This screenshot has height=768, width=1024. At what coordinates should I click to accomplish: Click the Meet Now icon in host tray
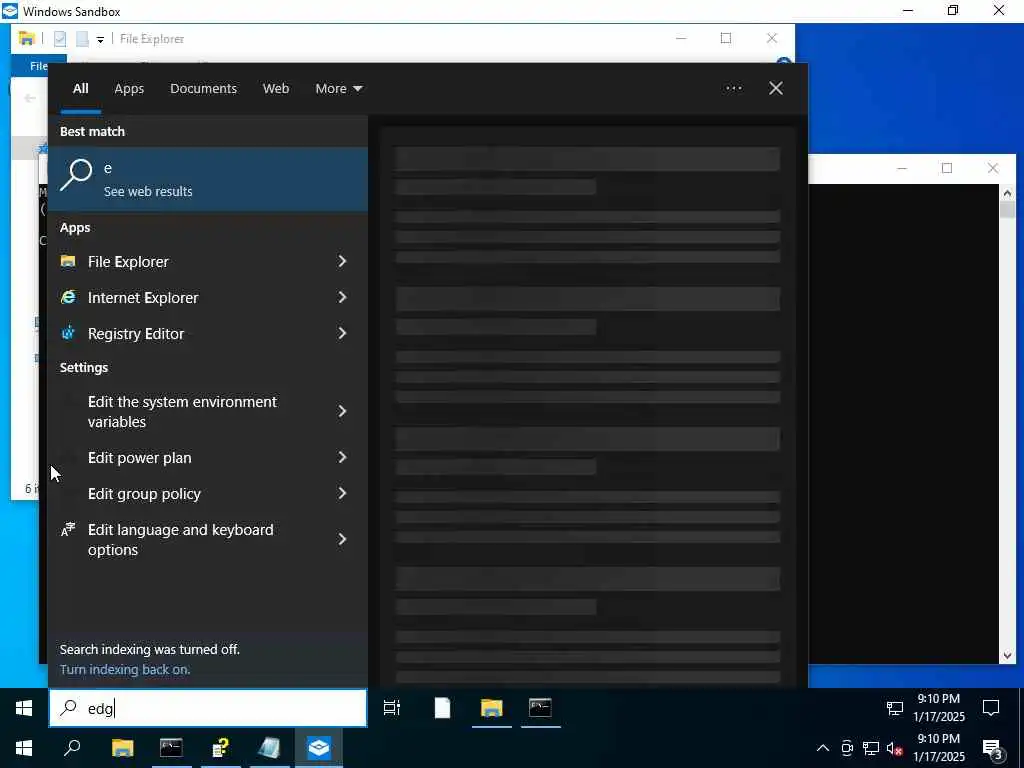(x=847, y=748)
